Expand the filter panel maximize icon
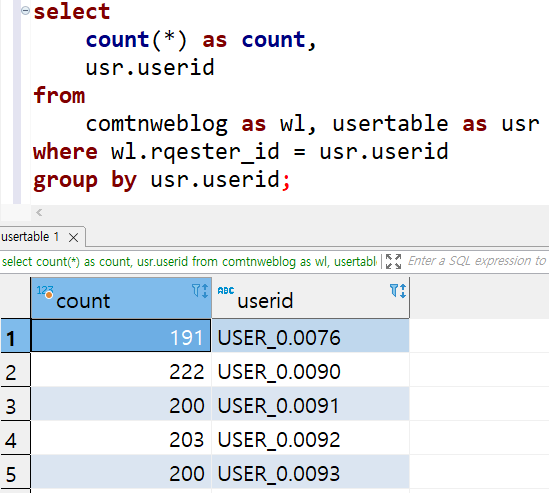This screenshot has width=549, height=493. (x=393, y=262)
